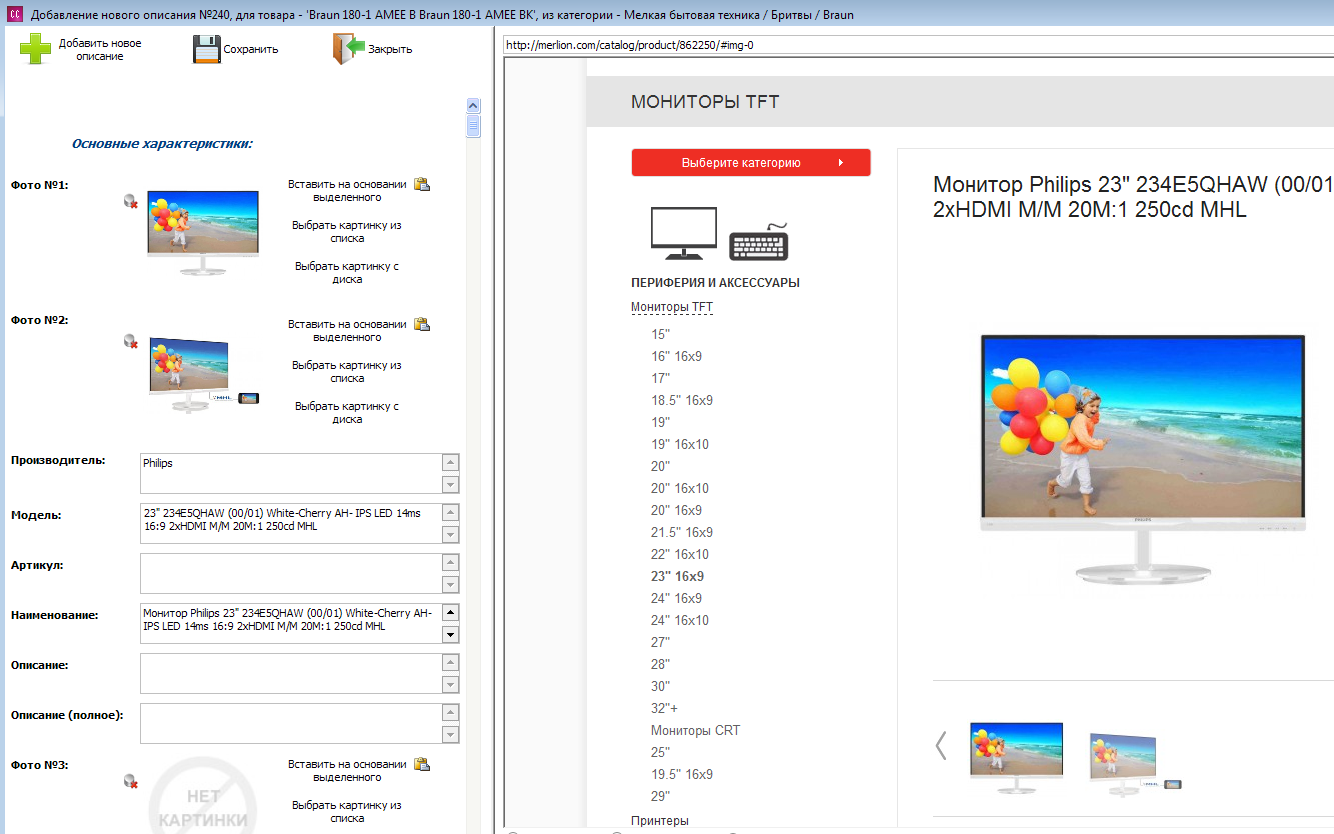1334x834 pixels.
Task: Select the first product thumbnail on the web page
Action: 1016,757
